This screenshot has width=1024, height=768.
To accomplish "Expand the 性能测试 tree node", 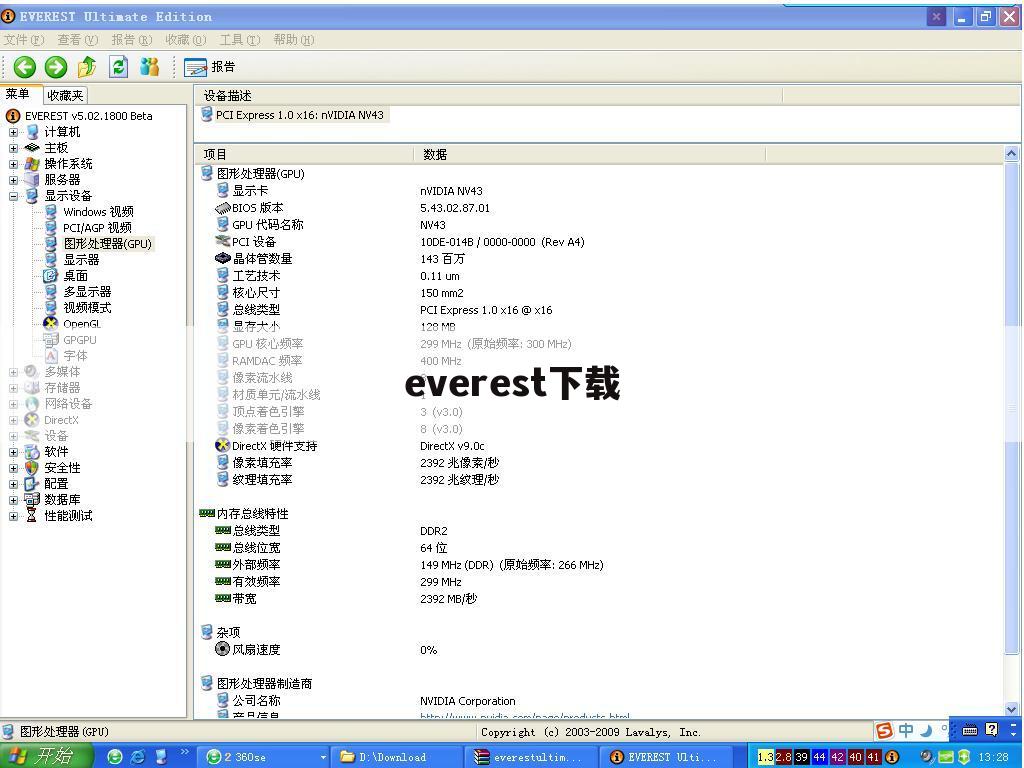I will point(13,516).
